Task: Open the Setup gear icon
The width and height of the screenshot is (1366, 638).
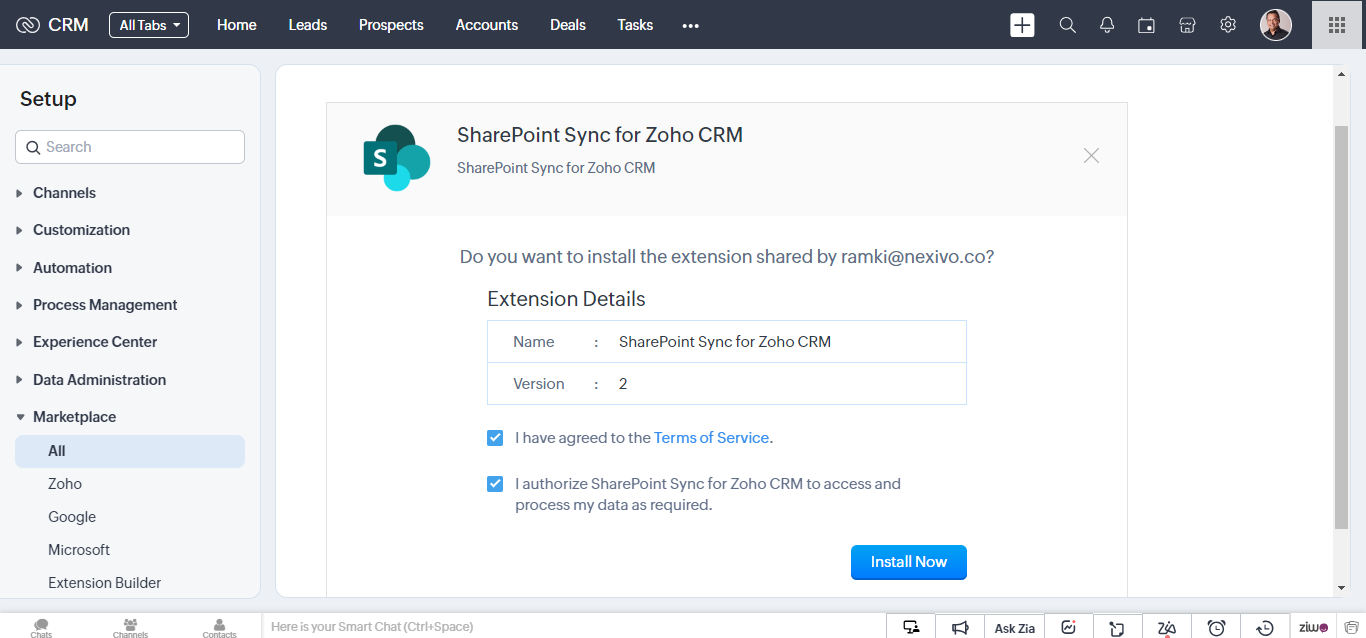Action: click(1228, 25)
